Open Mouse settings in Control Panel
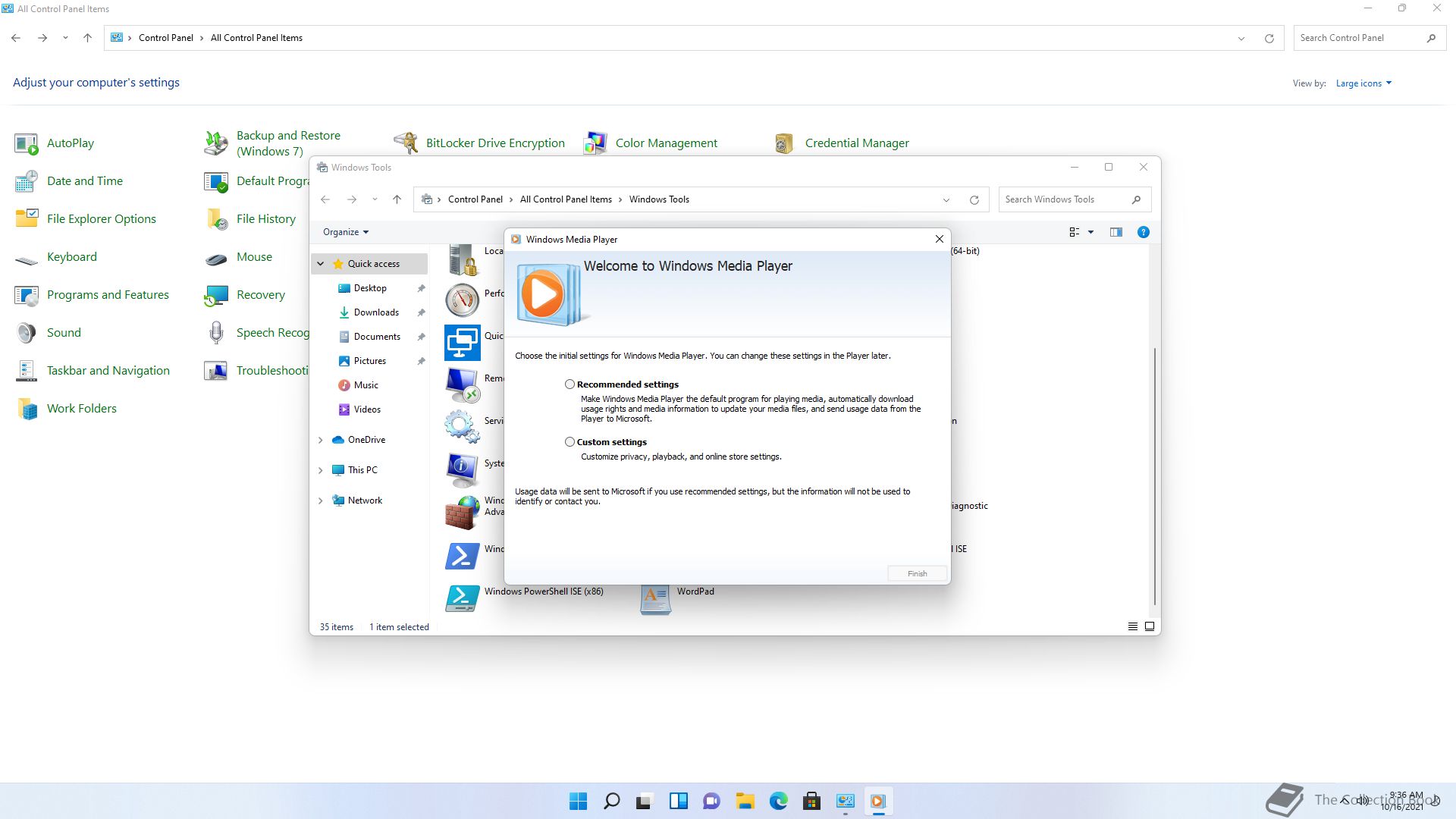Viewport: 1456px width, 819px height. coord(238,257)
